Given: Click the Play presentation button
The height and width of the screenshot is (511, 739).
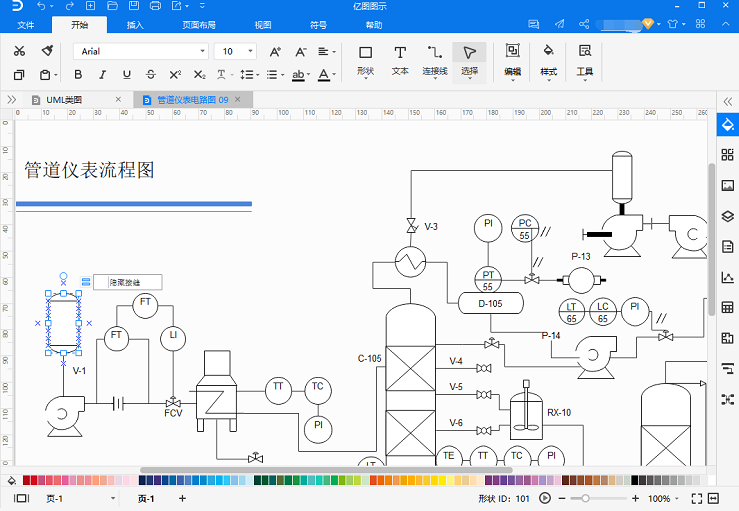Looking at the screenshot, I should pyautogui.click(x=544, y=498).
